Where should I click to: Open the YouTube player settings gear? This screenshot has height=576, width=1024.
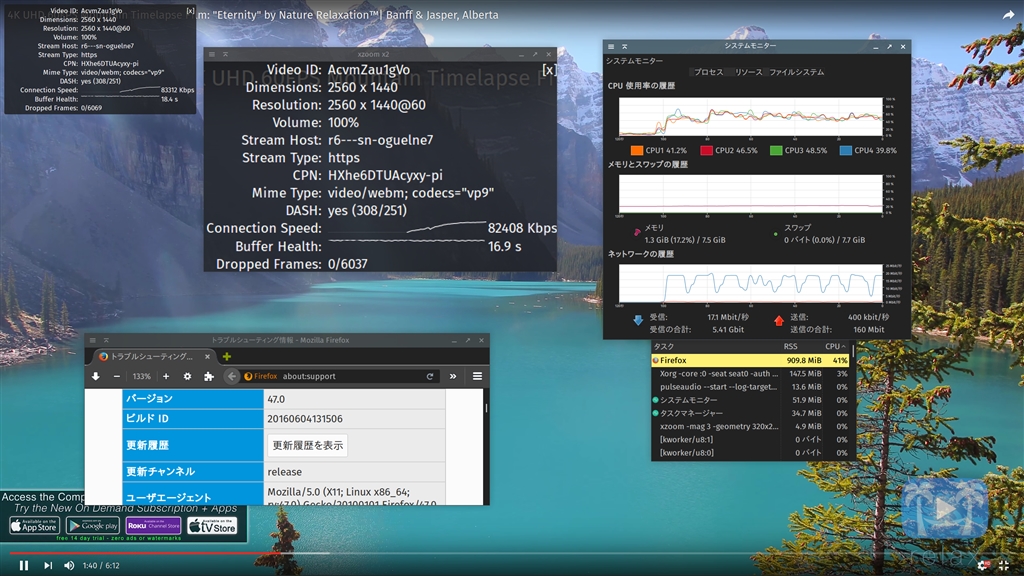point(983,566)
